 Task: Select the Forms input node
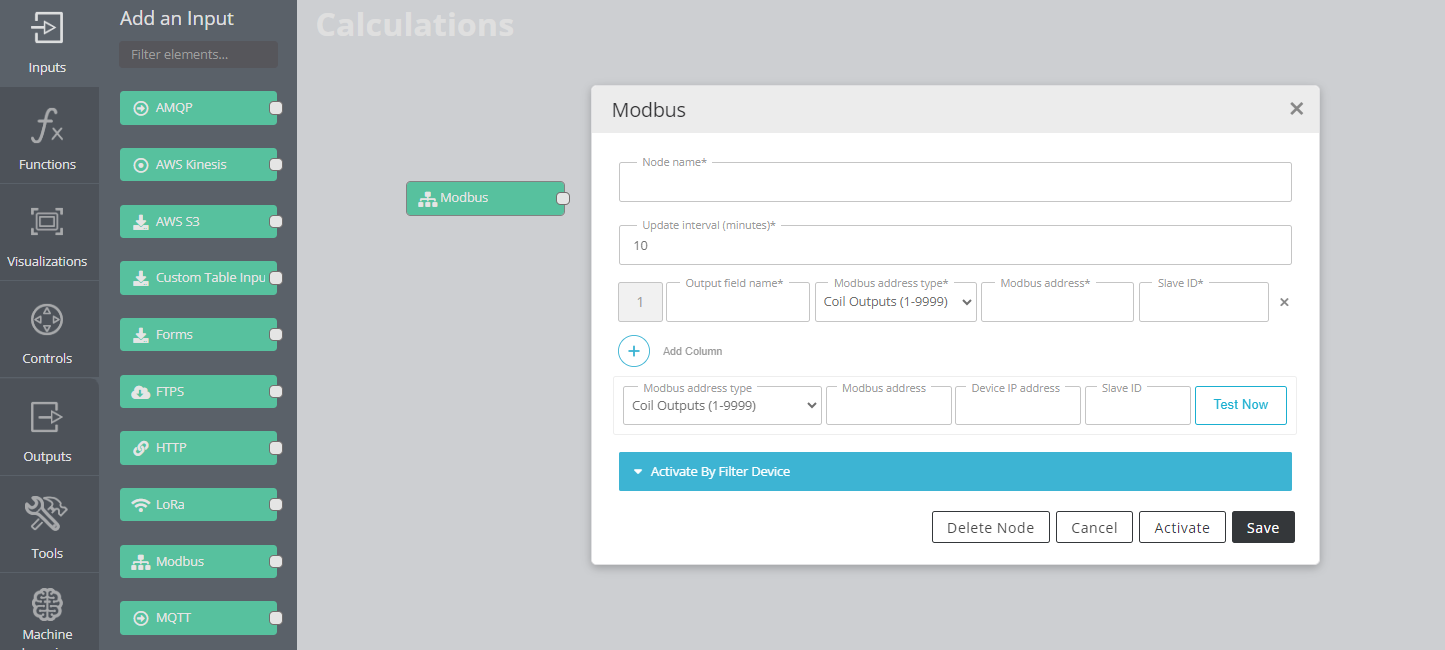click(x=198, y=335)
